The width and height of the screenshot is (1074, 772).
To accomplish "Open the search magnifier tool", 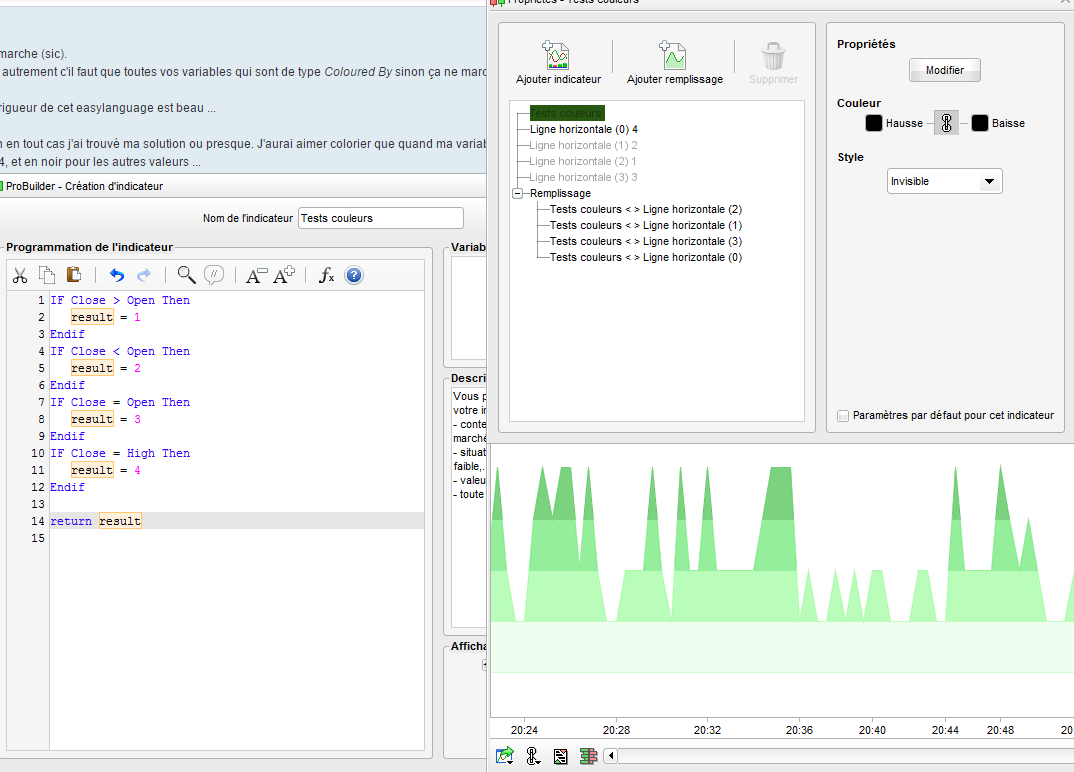I will pyautogui.click(x=186, y=276).
